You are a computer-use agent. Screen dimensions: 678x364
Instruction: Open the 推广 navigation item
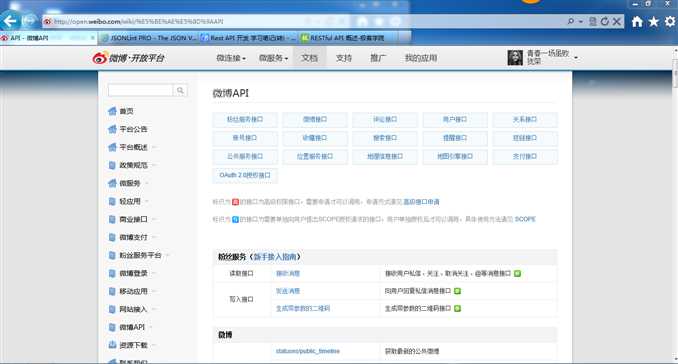377,58
